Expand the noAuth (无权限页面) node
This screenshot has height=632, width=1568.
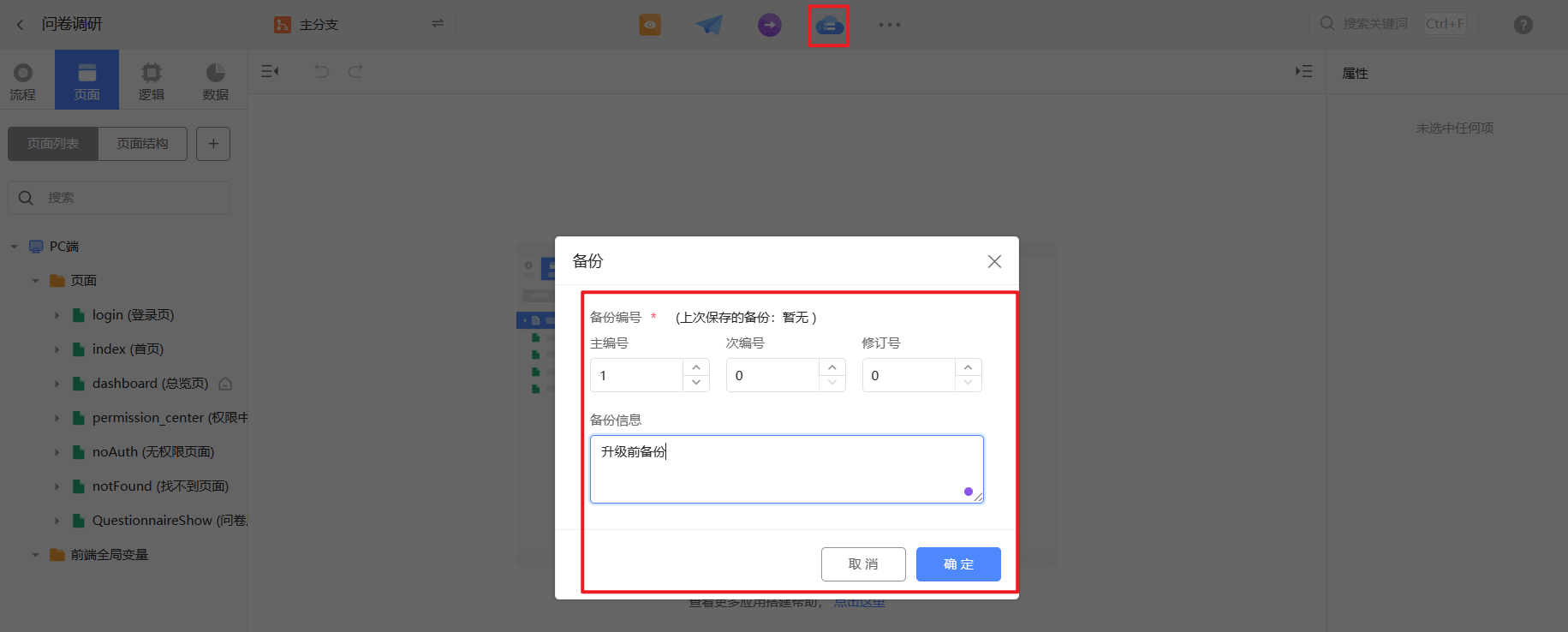(57, 452)
